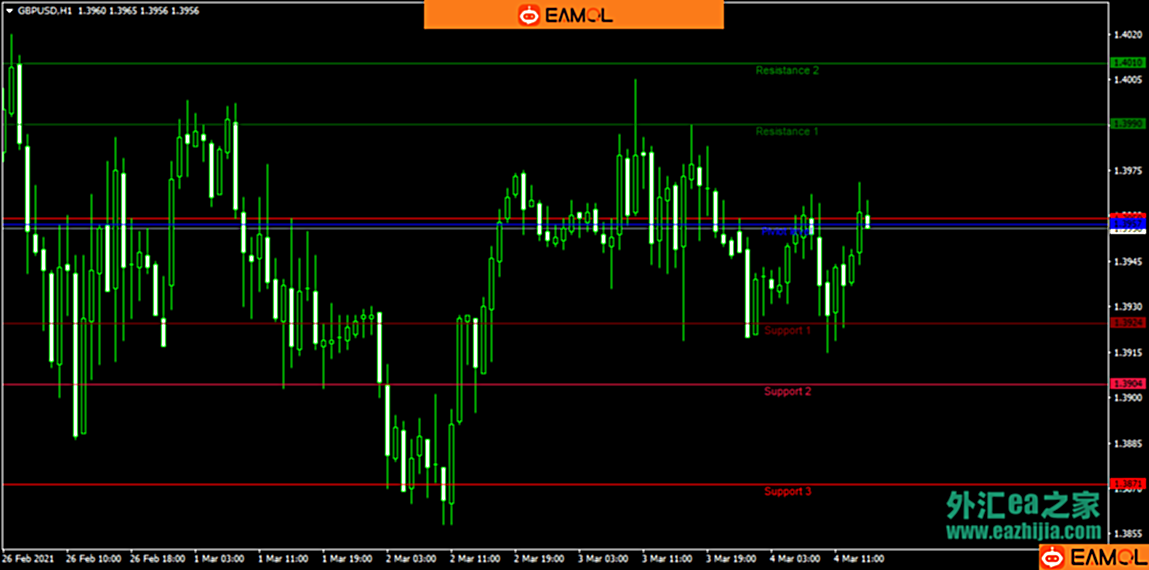Click the EAMOL robot icon in top banner
The height and width of the screenshot is (570, 1149).
[x=528, y=15]
